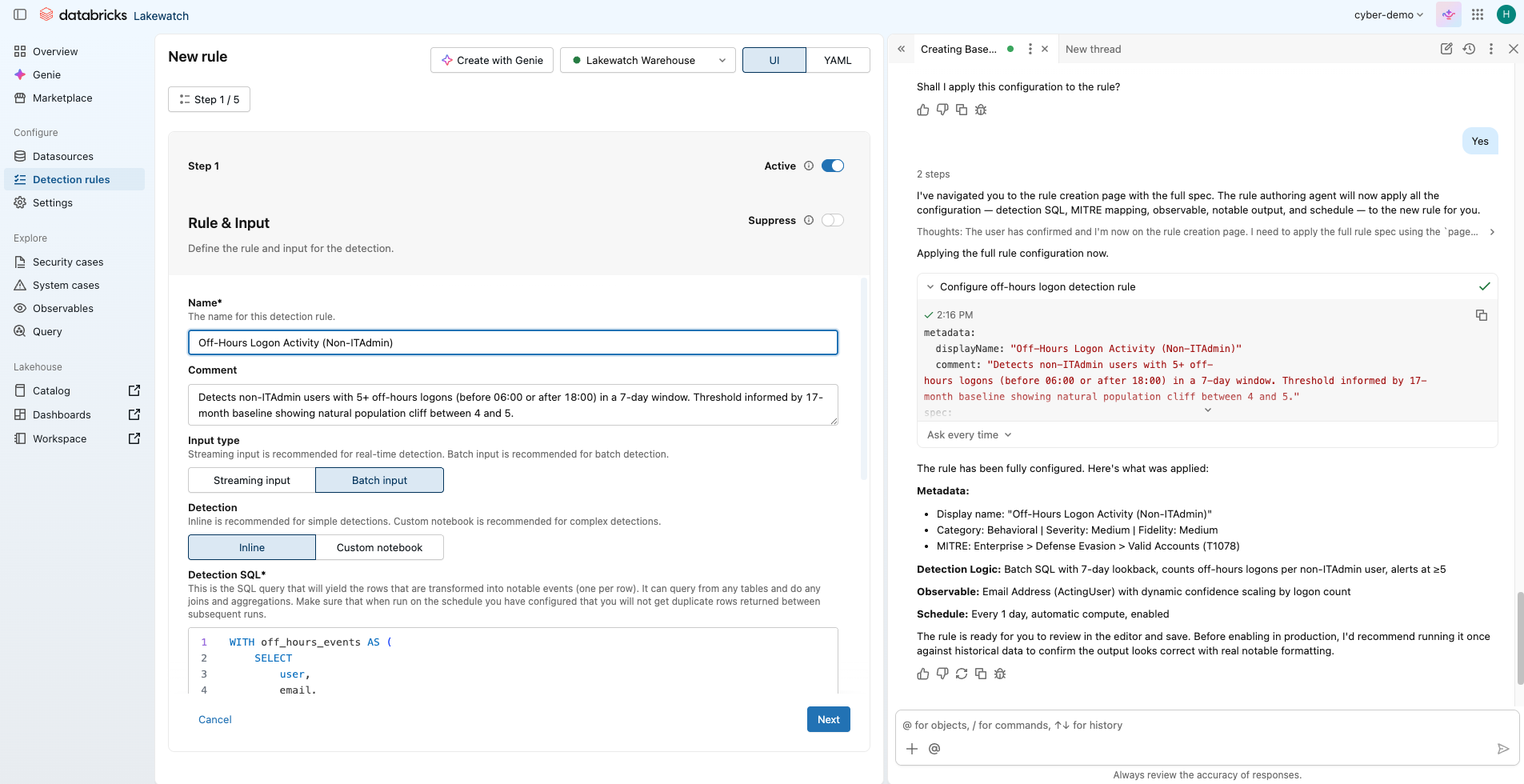Viewport: 1524px width, 784px height.
Task: Open the app launcher grid icon
Action: point(1478,14)
